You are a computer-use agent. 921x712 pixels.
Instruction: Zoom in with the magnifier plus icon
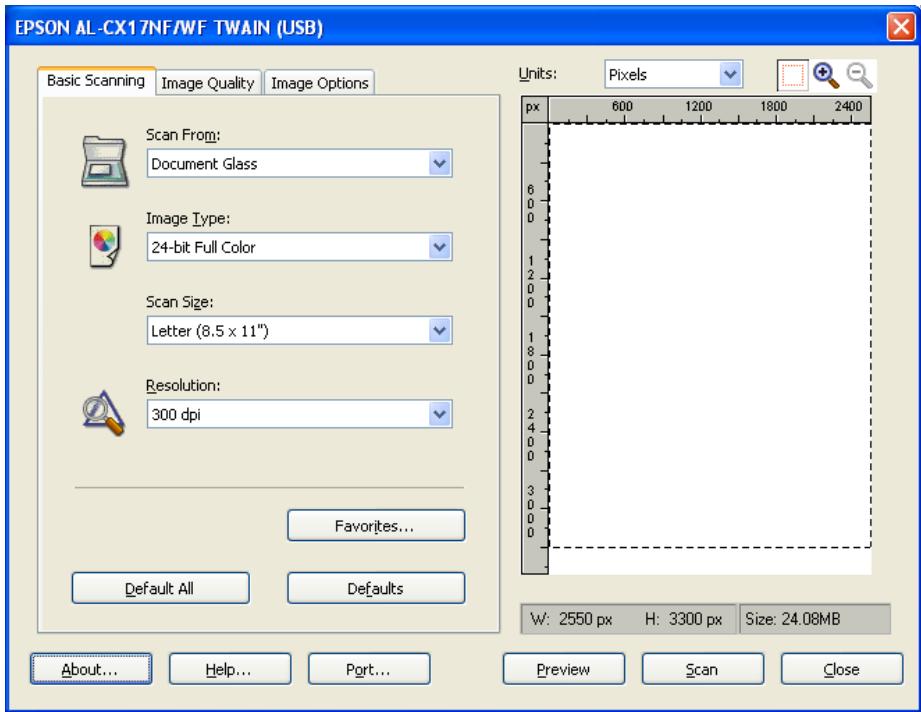[x=826, y=75]
